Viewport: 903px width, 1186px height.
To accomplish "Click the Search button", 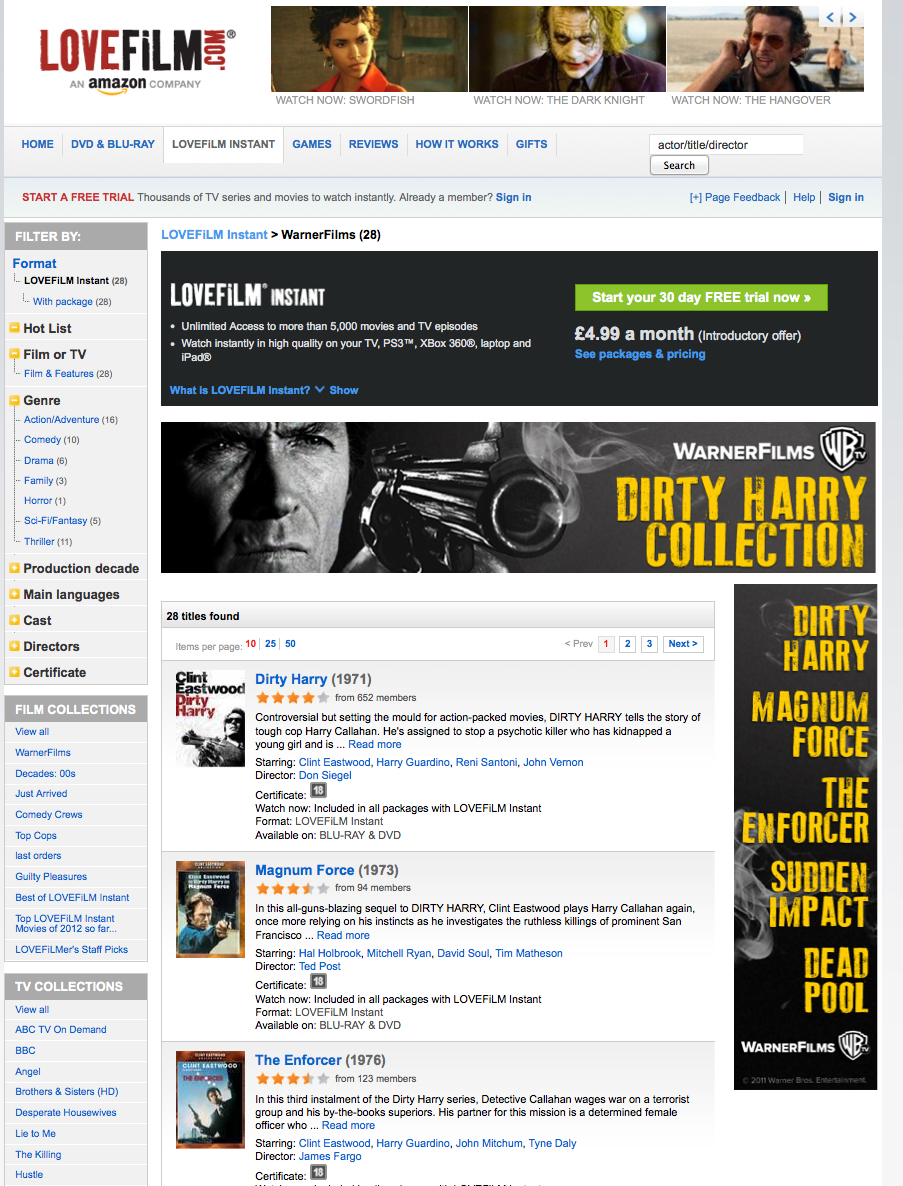I will [679, 166].
